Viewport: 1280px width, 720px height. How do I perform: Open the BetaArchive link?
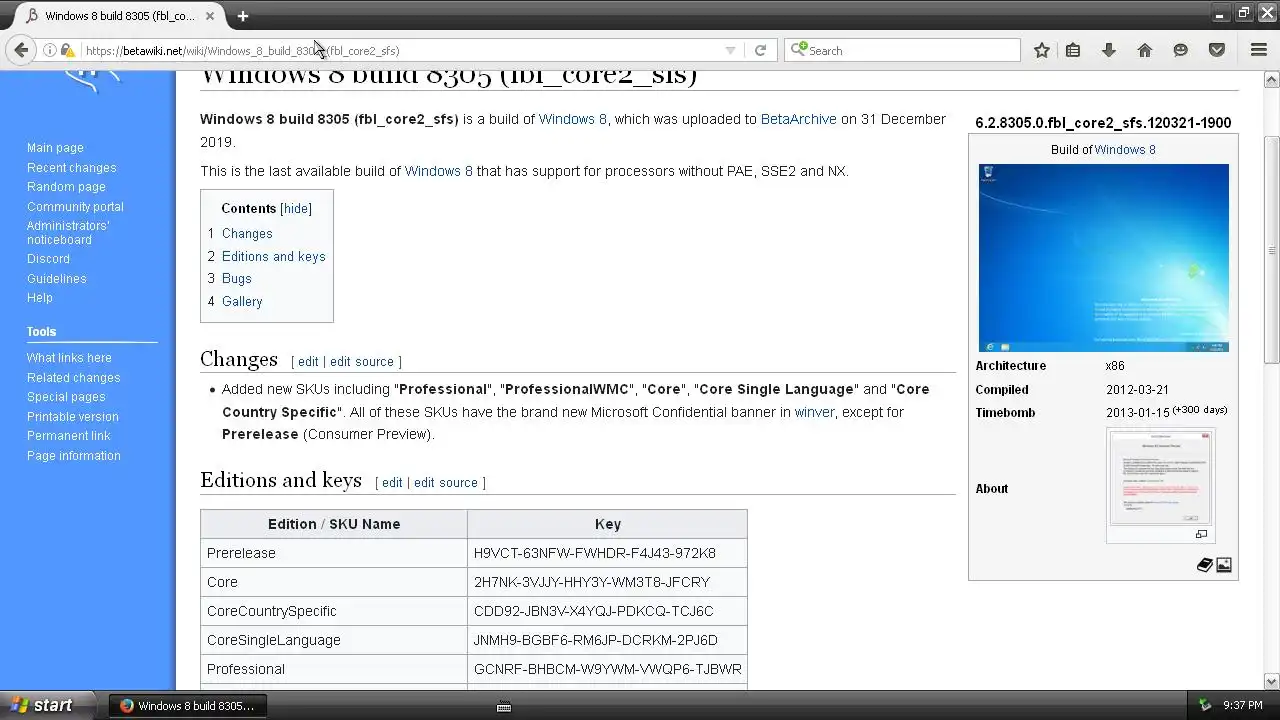coord(798,119)
